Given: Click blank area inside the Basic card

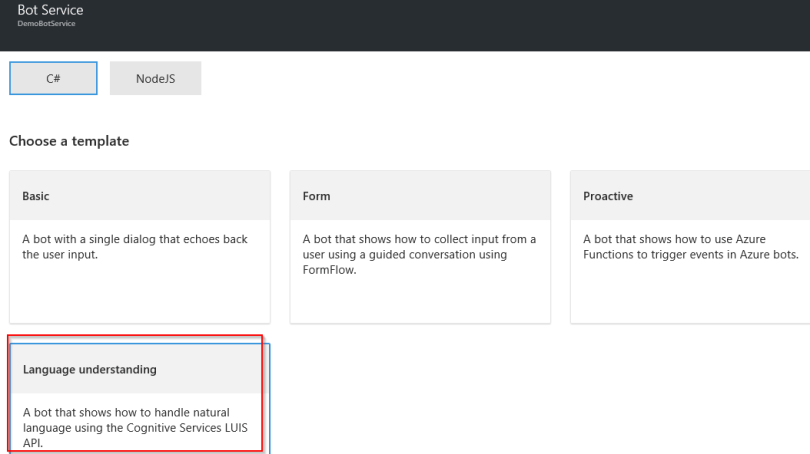Looking at the screenshot, I should [x=139, y=295].
